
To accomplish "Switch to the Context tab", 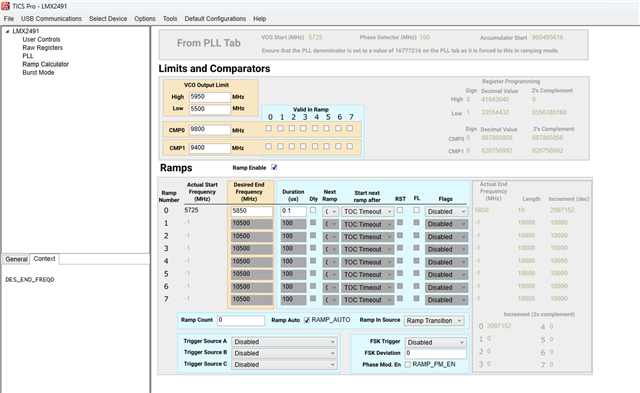I will click(x=44, y=259).
